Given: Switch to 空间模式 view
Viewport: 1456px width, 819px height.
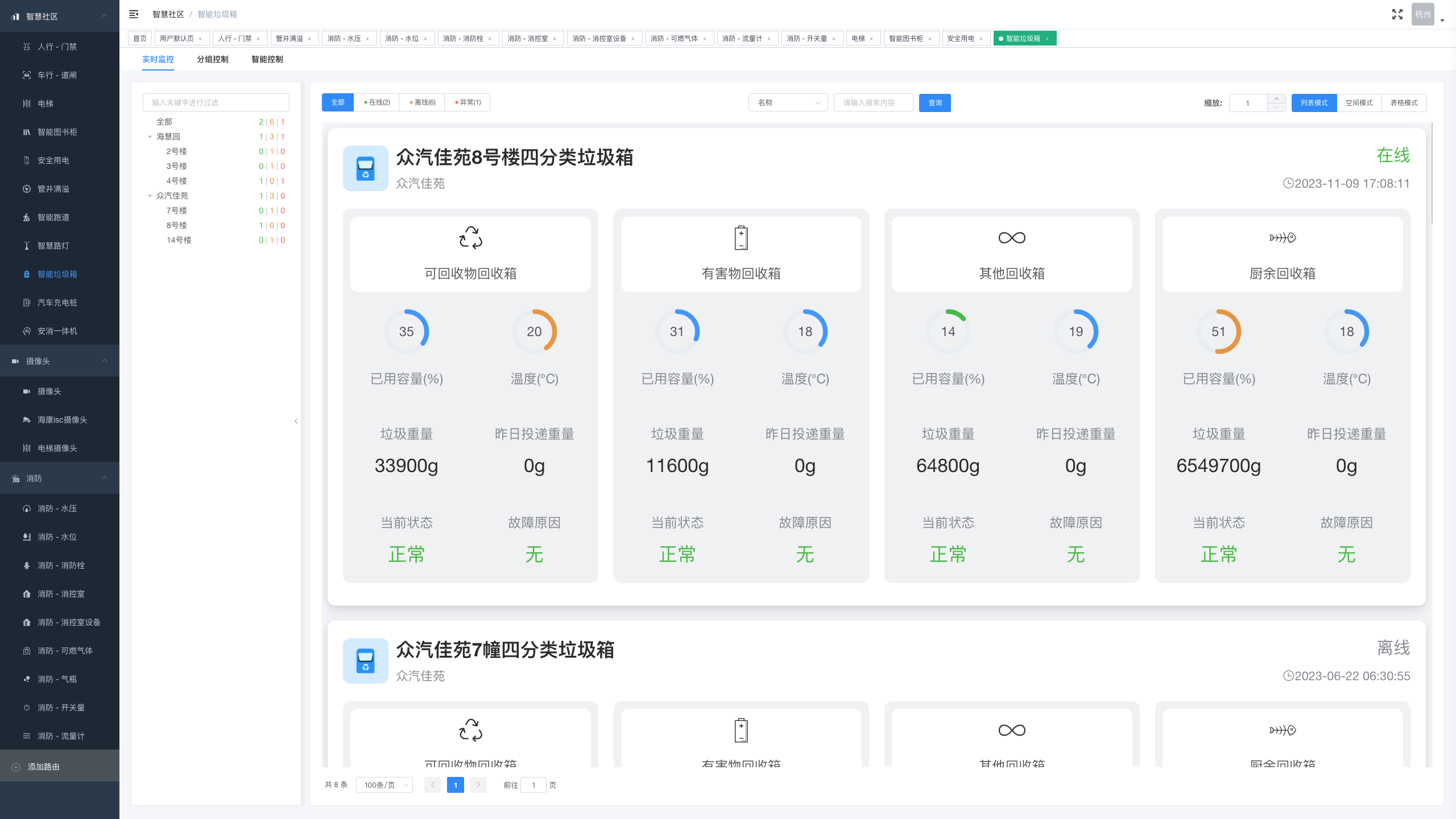Looking at the screenshot, I should click(1359, 103).
